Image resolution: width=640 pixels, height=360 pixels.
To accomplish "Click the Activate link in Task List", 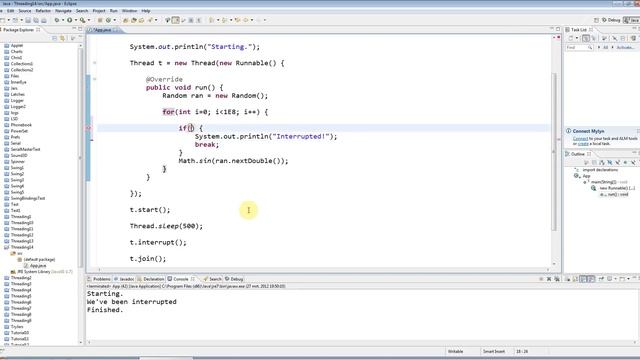I will 624,47.
